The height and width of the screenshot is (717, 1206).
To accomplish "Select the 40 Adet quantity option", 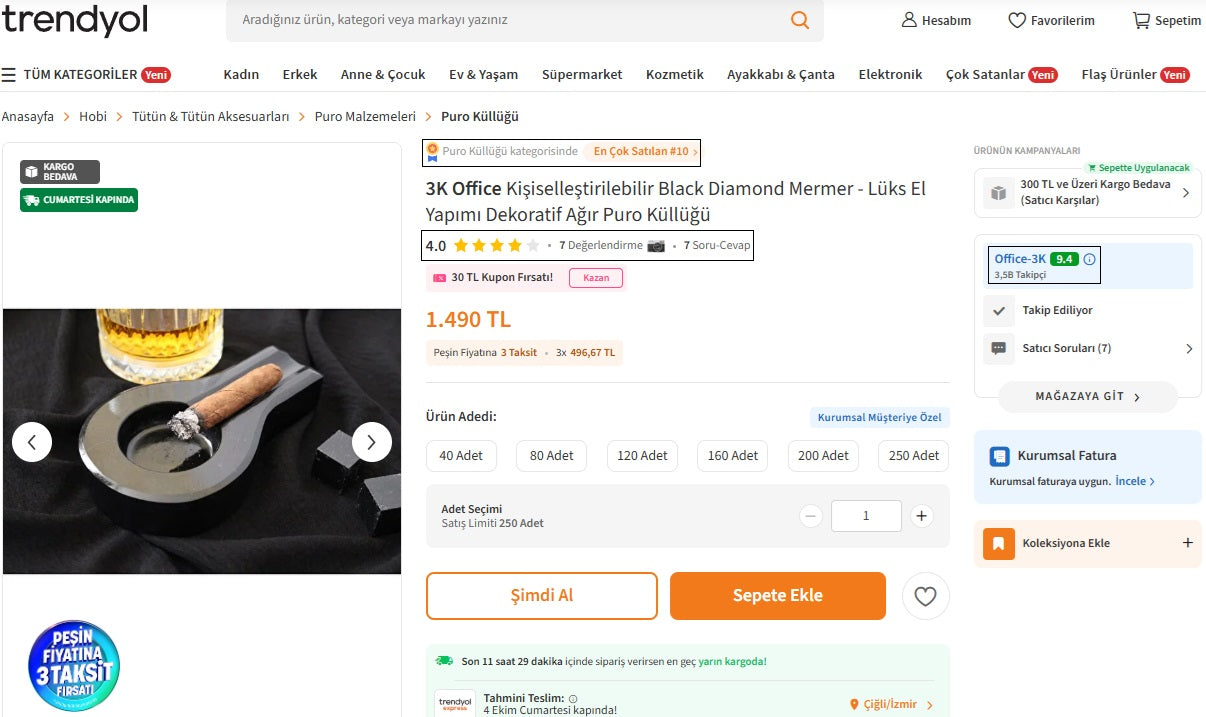I will coord(461,455).
